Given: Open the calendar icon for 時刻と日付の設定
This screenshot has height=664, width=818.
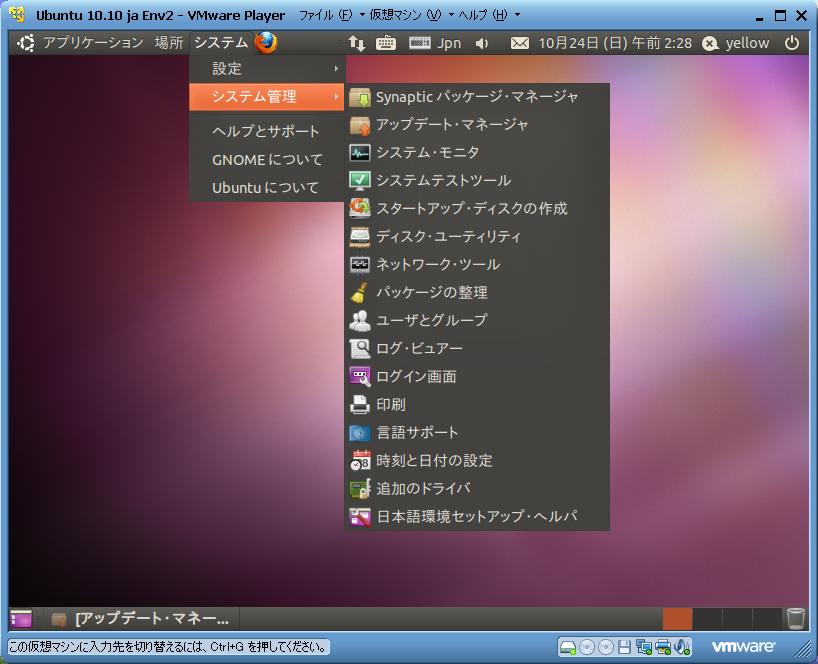Looking at the screenshot, I should coord(359,461).
